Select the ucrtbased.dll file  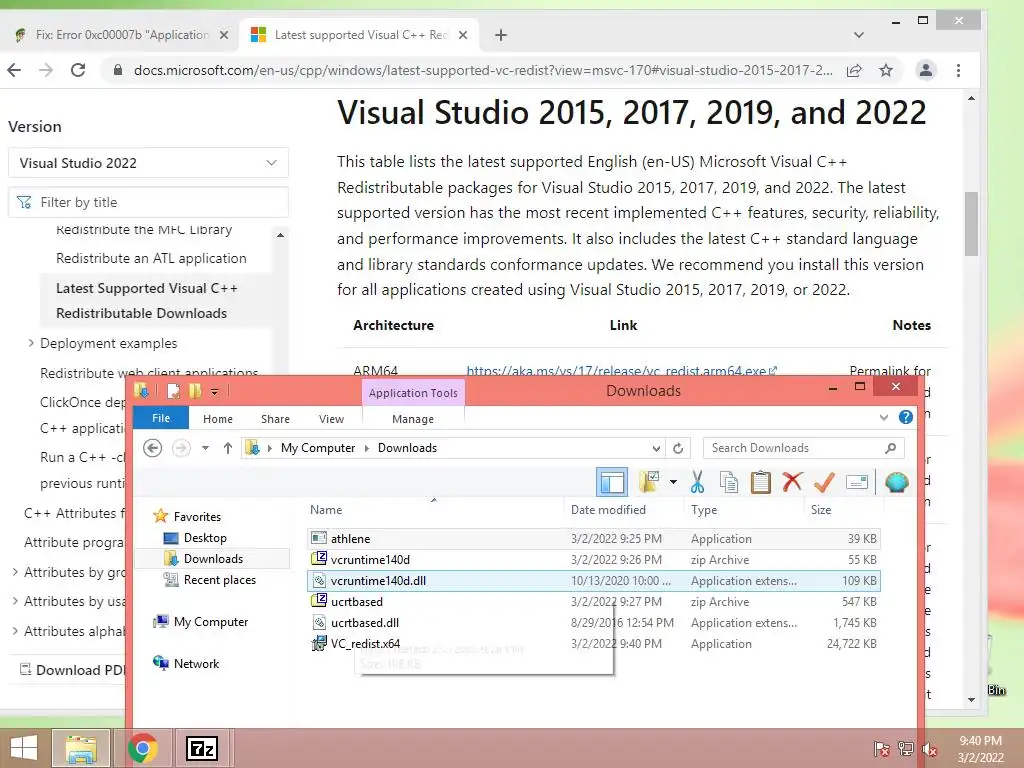[x=594, y=623]
